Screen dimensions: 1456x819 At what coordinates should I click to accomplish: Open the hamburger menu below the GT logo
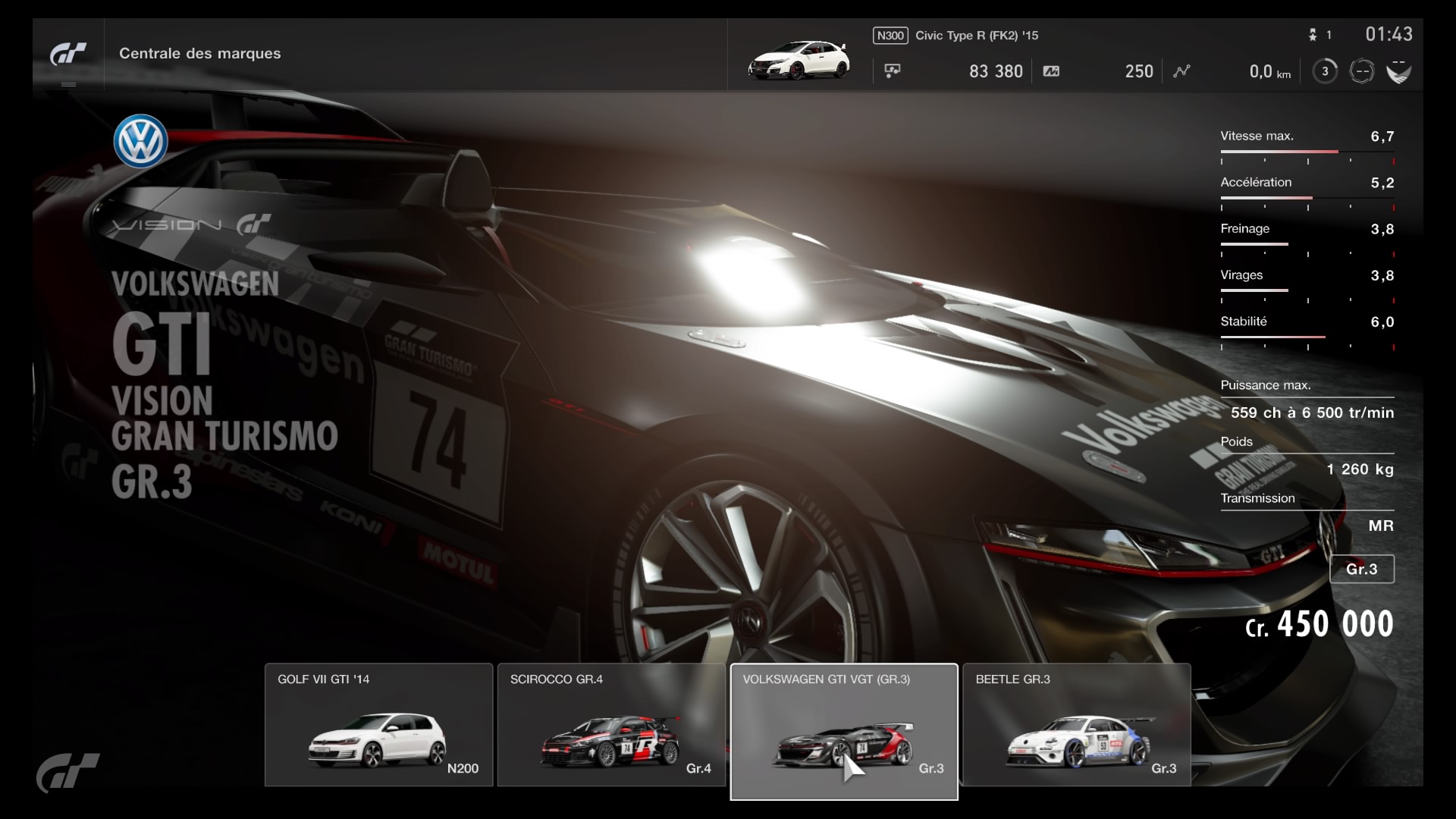tap(69, 84)
